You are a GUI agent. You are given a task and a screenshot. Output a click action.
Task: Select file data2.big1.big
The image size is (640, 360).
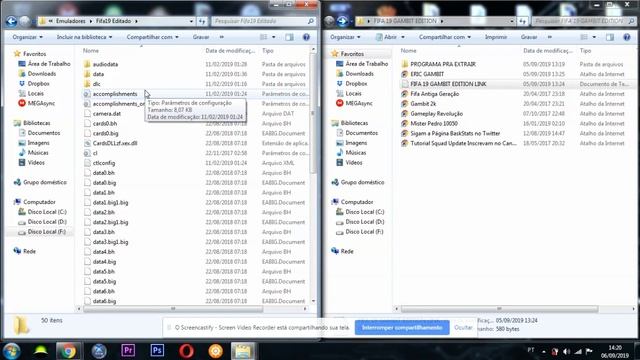click(110, 222)
